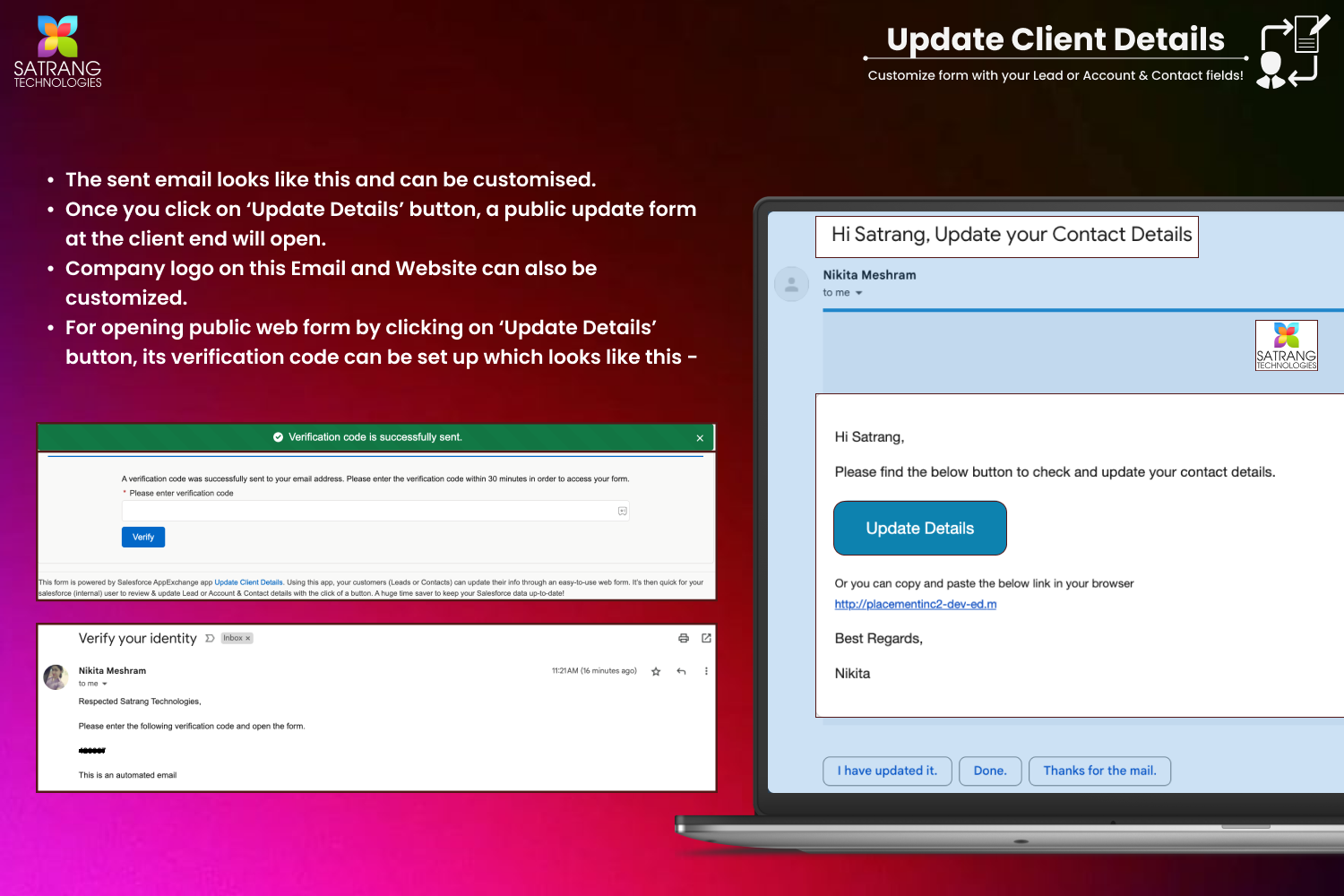Click the blue Update Details button
Image resolution: width=1344 pixels, height=896 pixels.
pyautogui.click(x=920, y=529)
